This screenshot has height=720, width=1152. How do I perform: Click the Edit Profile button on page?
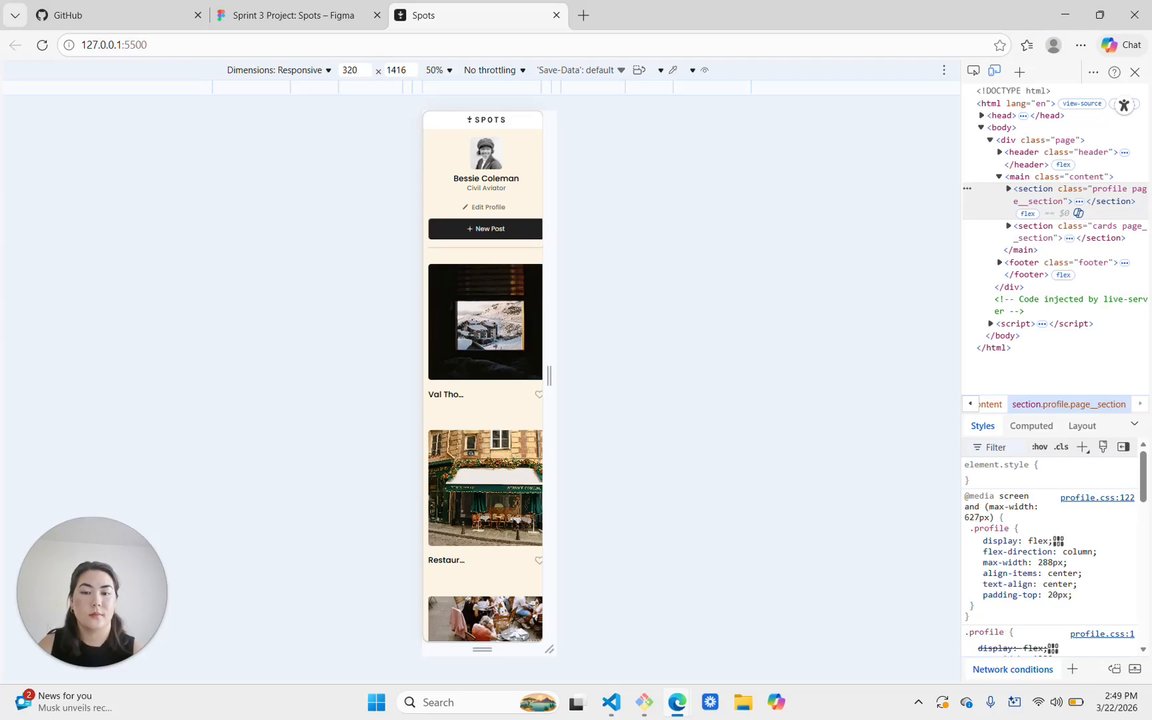click(x=483, y=207)
